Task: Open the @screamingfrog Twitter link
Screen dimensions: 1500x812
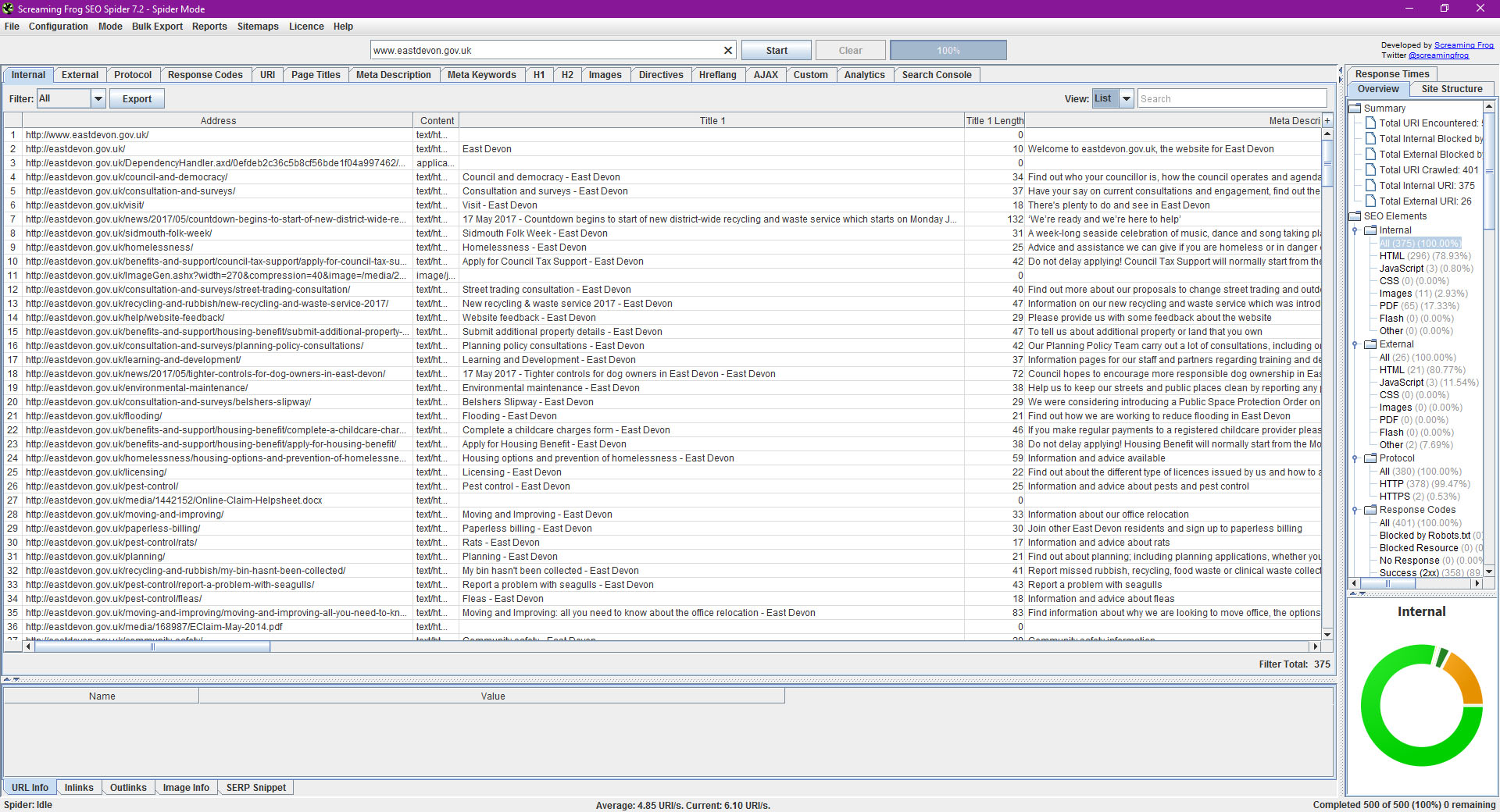Action: coord(1438,55)
